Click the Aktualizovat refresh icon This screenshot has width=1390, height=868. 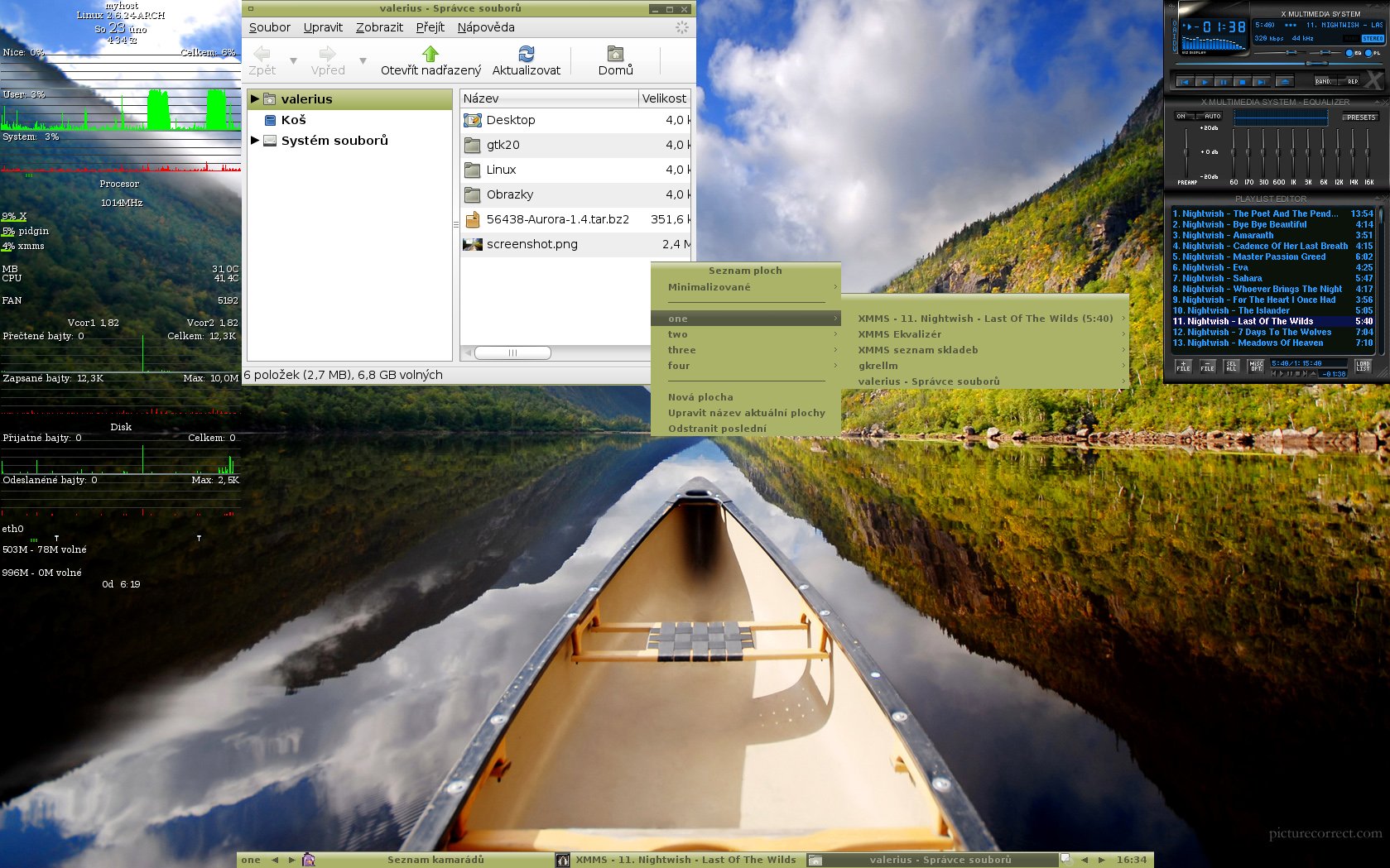coord(526,54)
